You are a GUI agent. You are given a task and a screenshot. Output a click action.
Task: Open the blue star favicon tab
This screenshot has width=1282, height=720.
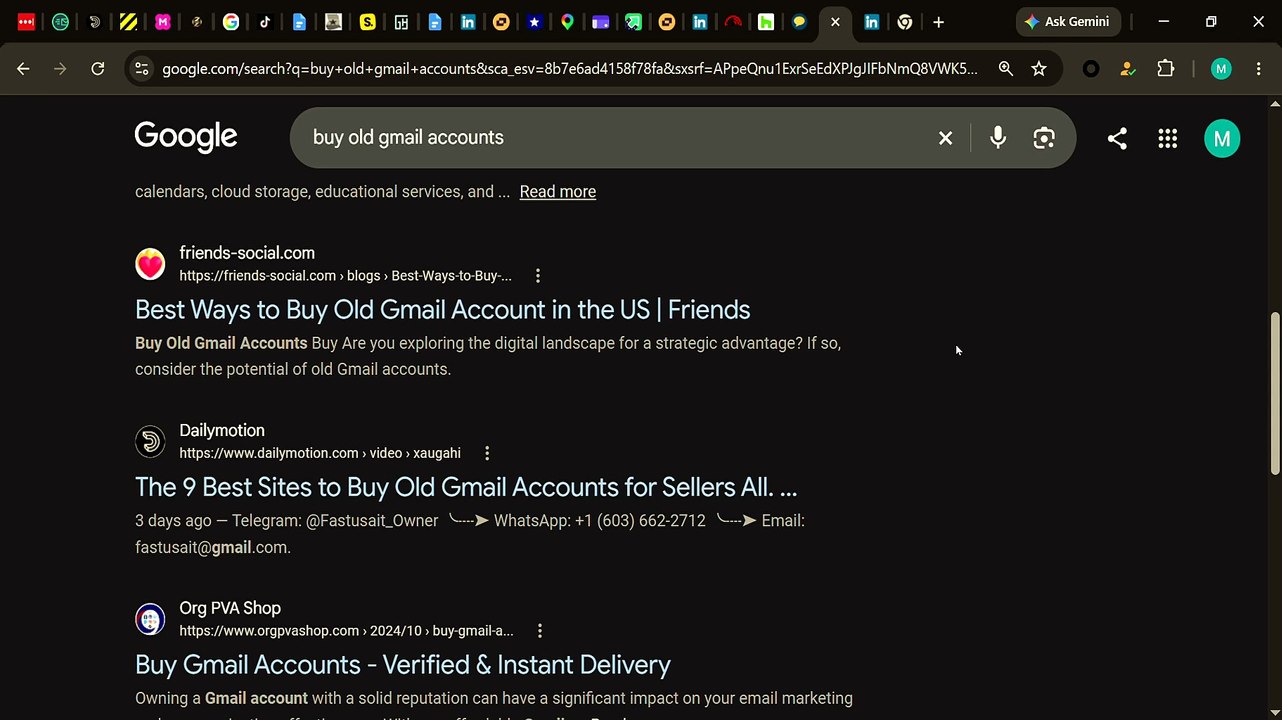(x=534, y=22)
